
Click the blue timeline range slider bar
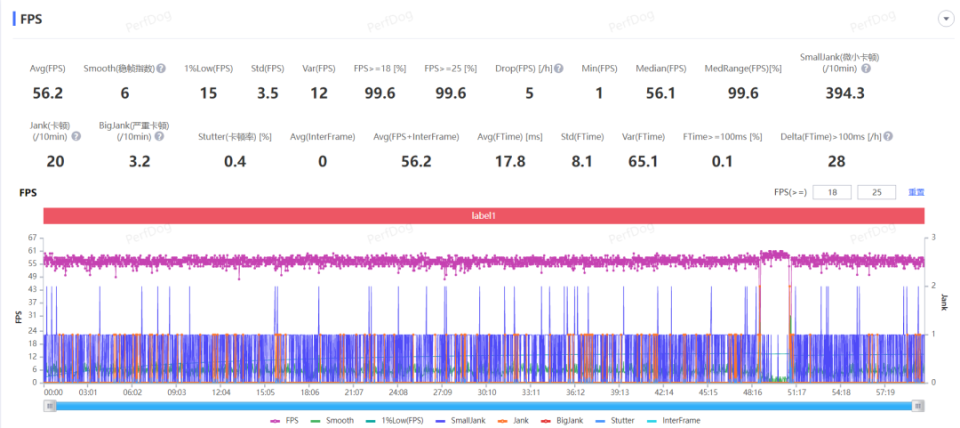pos(483,406)
